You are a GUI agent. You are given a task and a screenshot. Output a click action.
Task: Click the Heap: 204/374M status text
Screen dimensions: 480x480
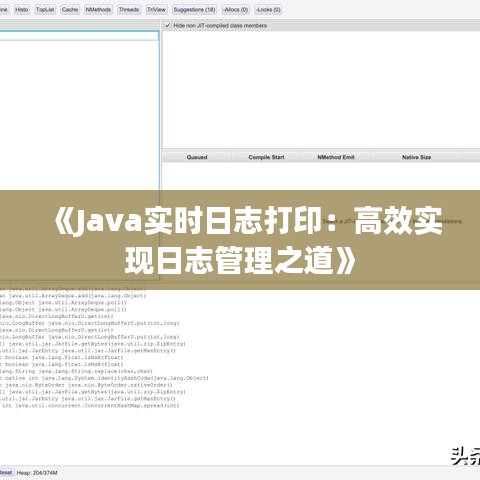coord(37,473)
